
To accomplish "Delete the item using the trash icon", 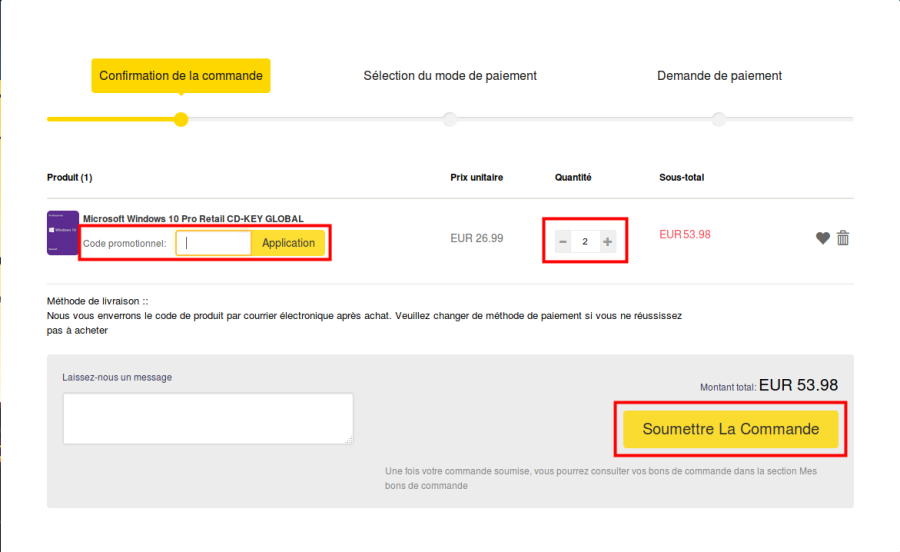I will pyautogui.click(x=843, y=238).
